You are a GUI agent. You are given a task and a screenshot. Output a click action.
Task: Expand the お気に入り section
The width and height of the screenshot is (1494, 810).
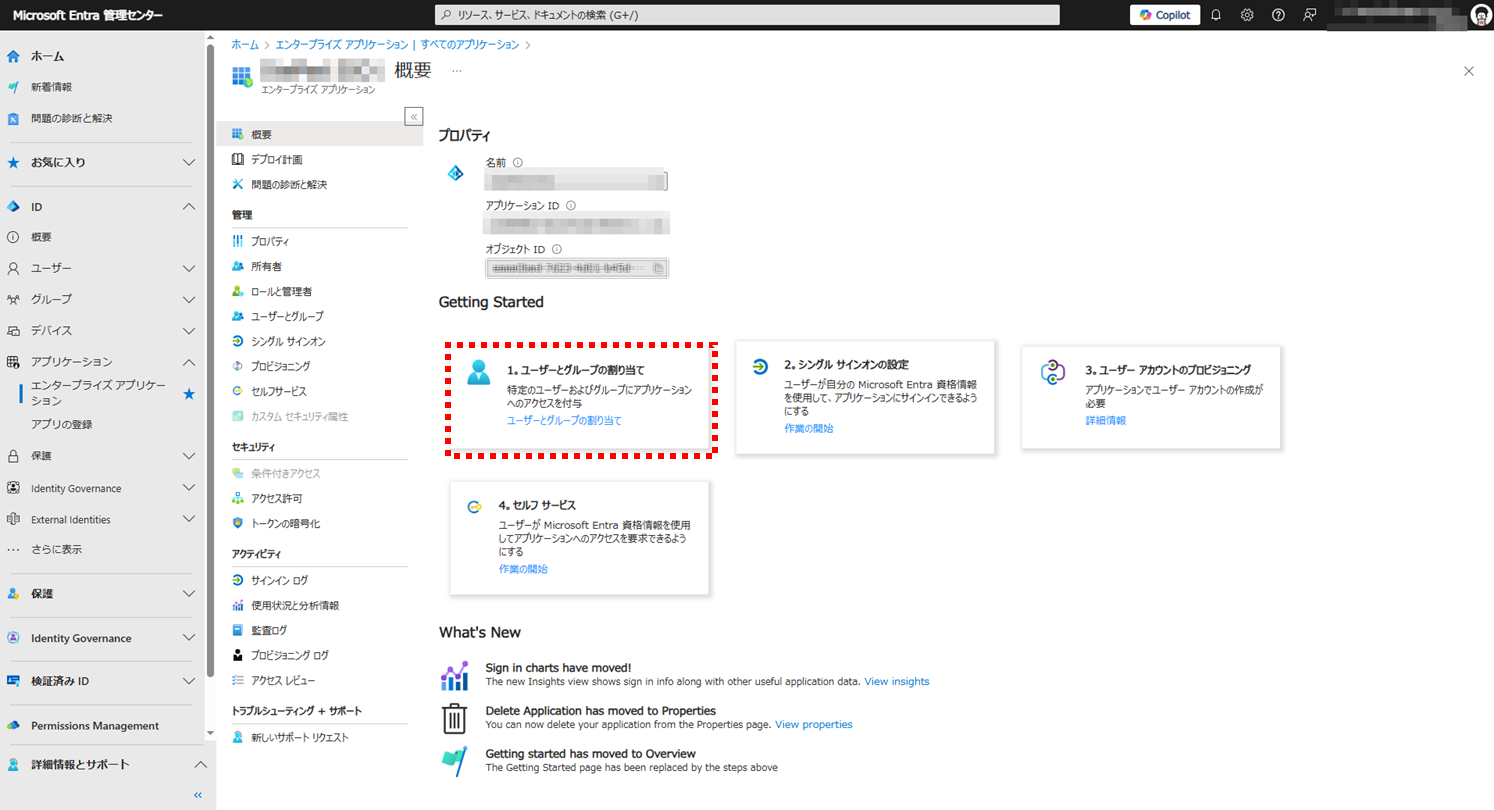click(189, 162)
